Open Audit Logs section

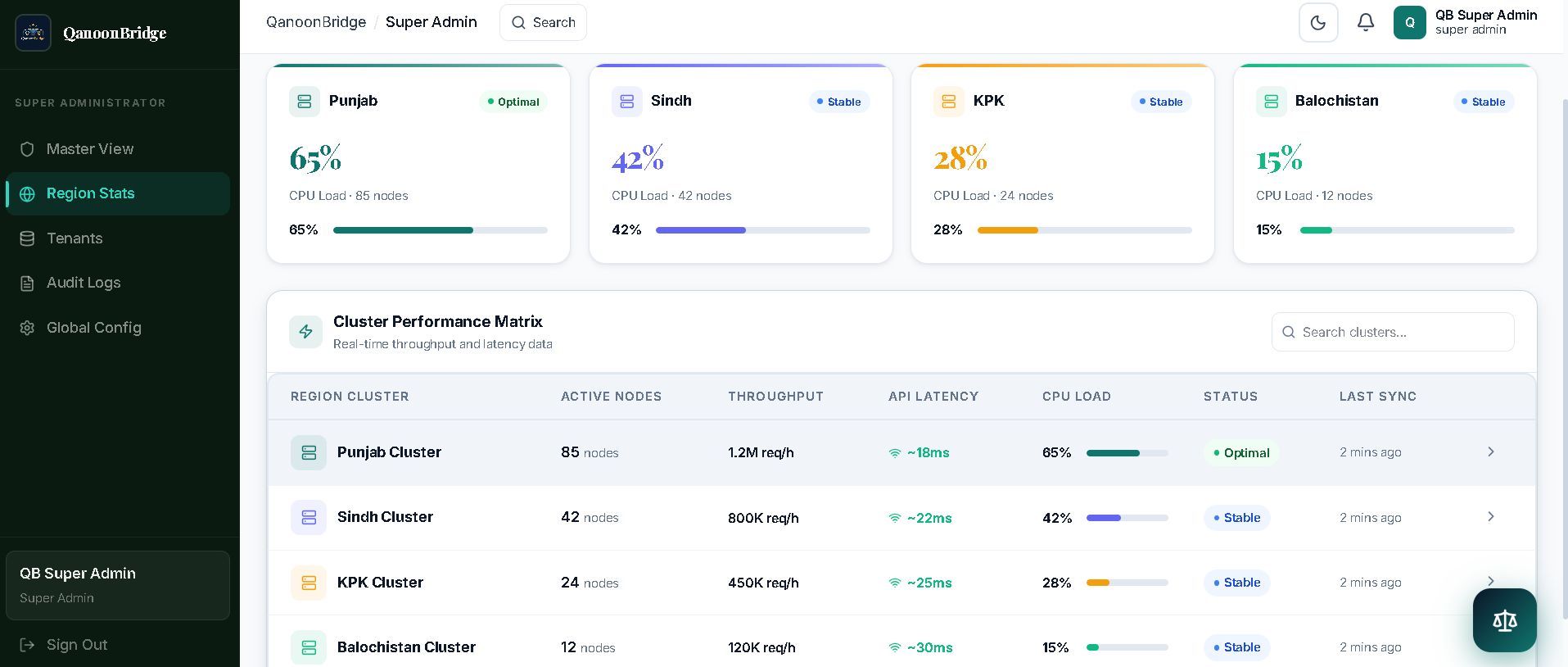[118, 283]
